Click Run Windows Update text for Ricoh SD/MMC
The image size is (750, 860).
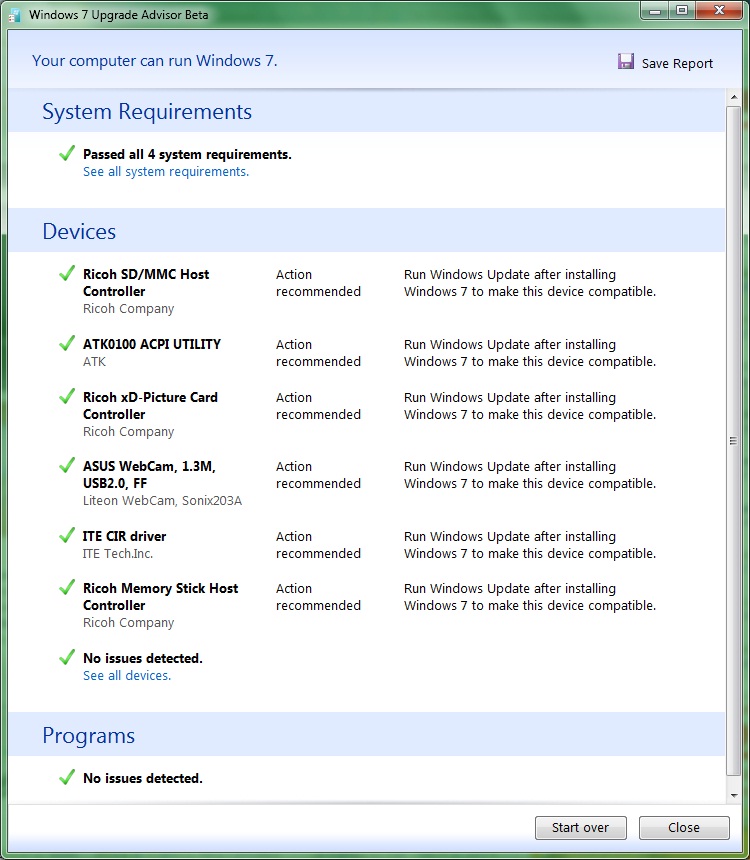click(x=530, y=283)
